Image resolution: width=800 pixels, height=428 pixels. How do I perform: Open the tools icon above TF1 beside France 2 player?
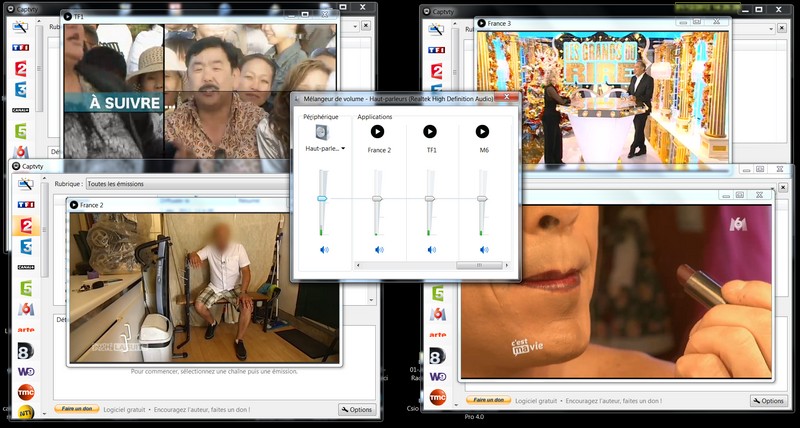click(x=25, y=184)
